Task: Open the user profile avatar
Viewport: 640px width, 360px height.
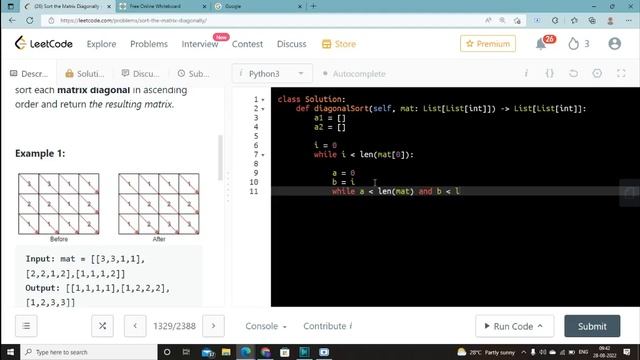Action: click(x=614, y=44)
